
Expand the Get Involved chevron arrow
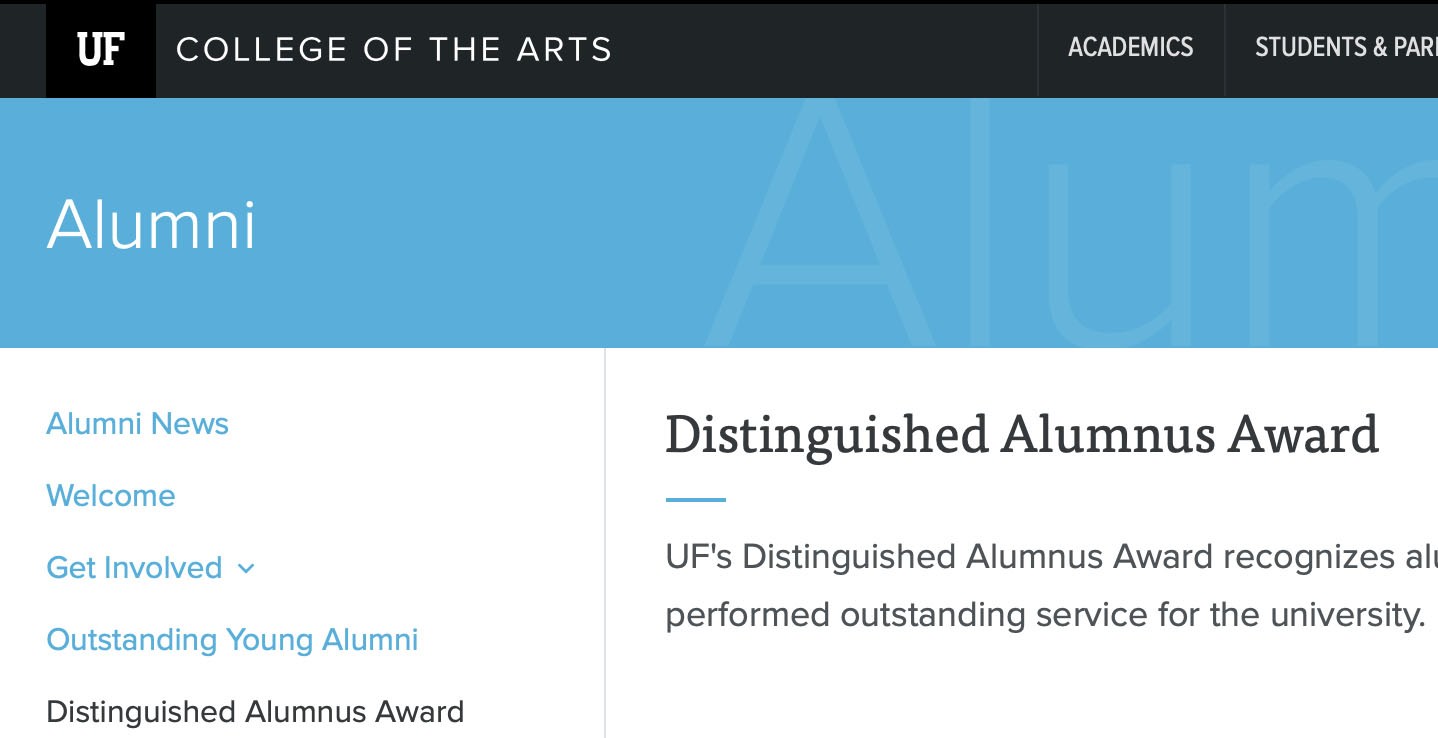point(246,569)
